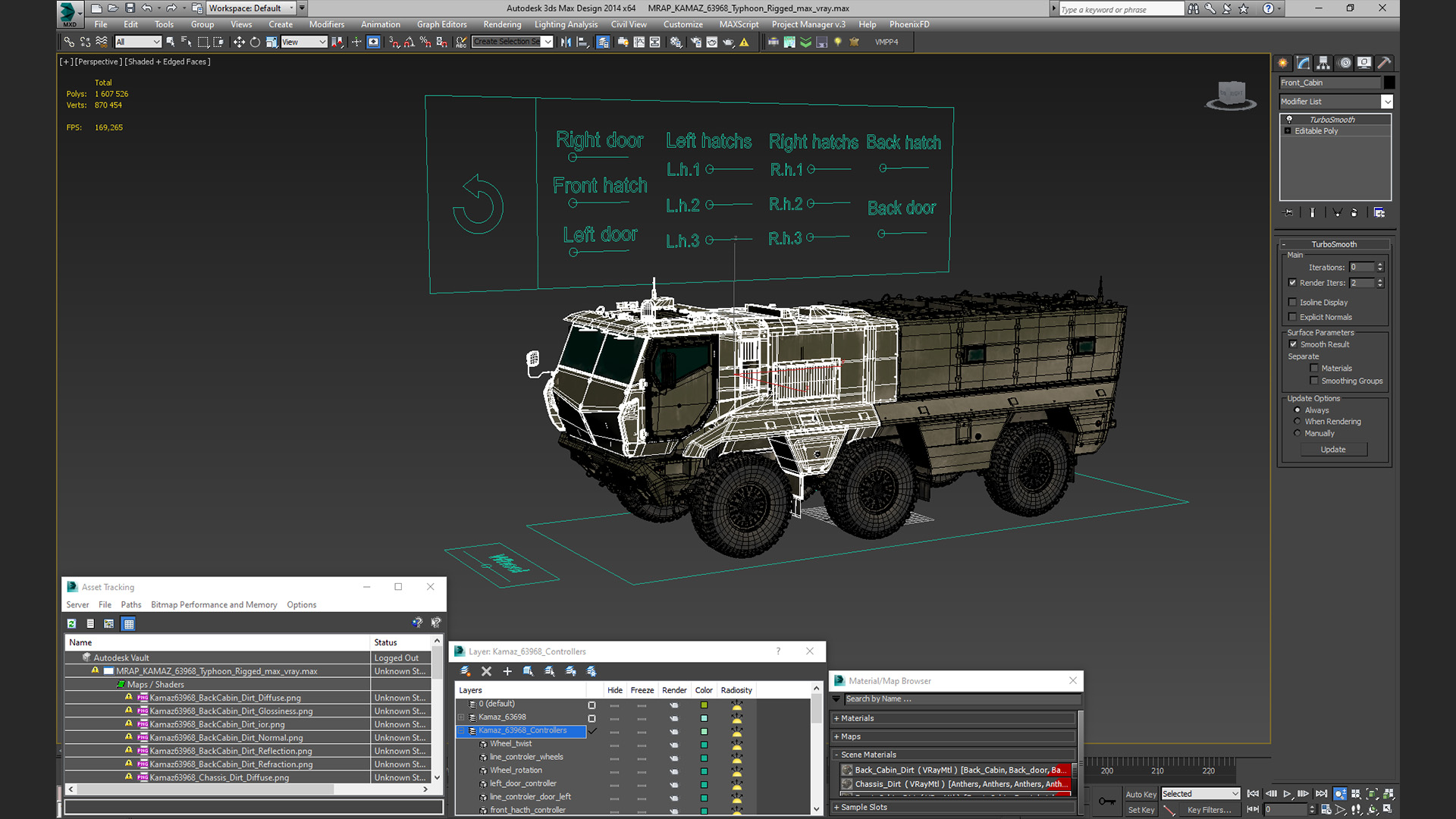
Task: Toggle the Smooth Result checkbox
Action: (x=1294, y=344)
